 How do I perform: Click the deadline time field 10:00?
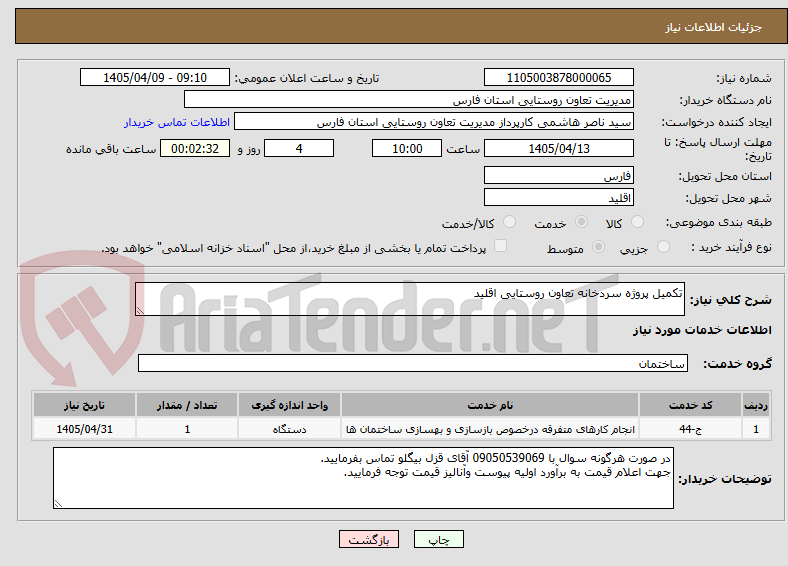407,148
